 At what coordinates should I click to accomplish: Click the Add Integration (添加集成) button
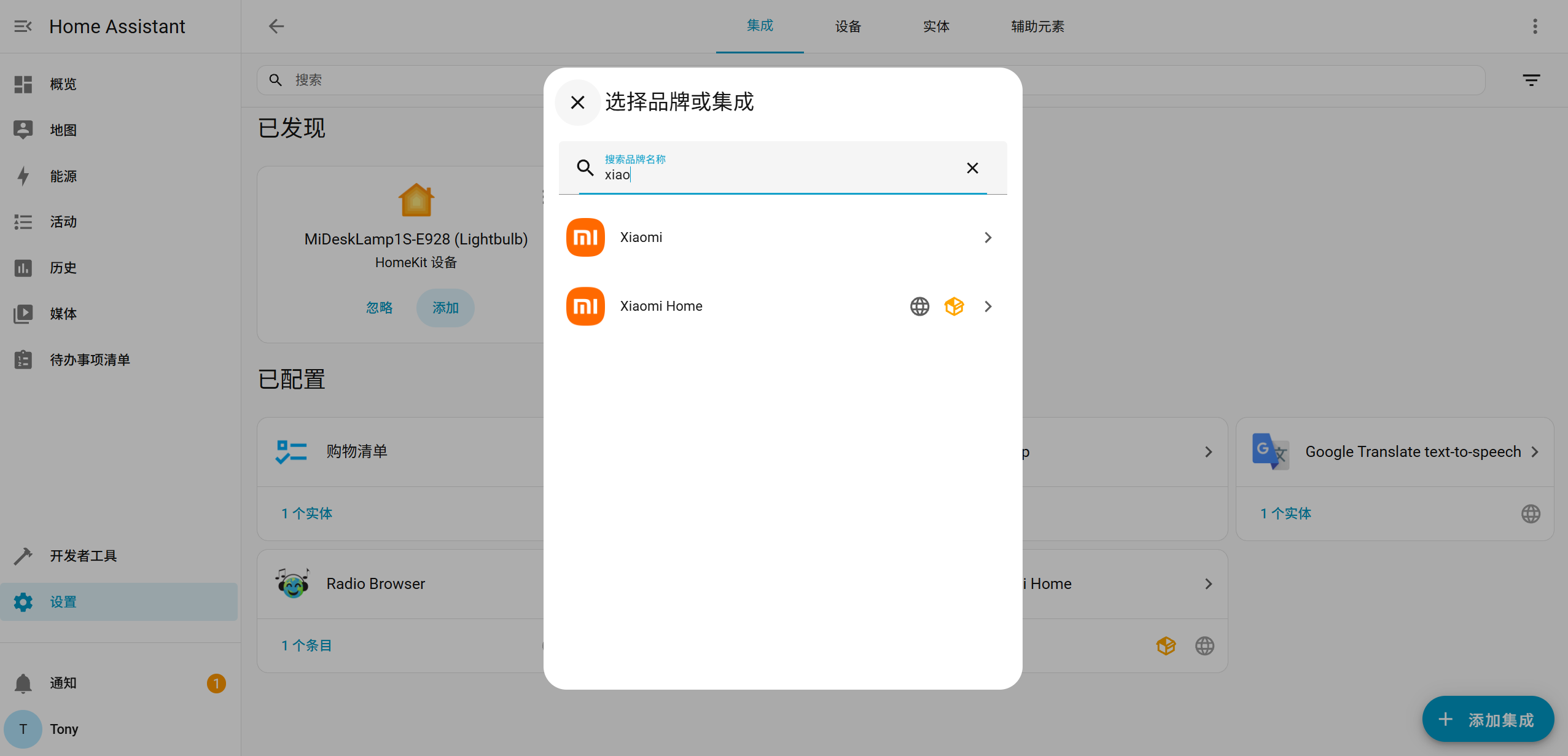pos(1488,719)
